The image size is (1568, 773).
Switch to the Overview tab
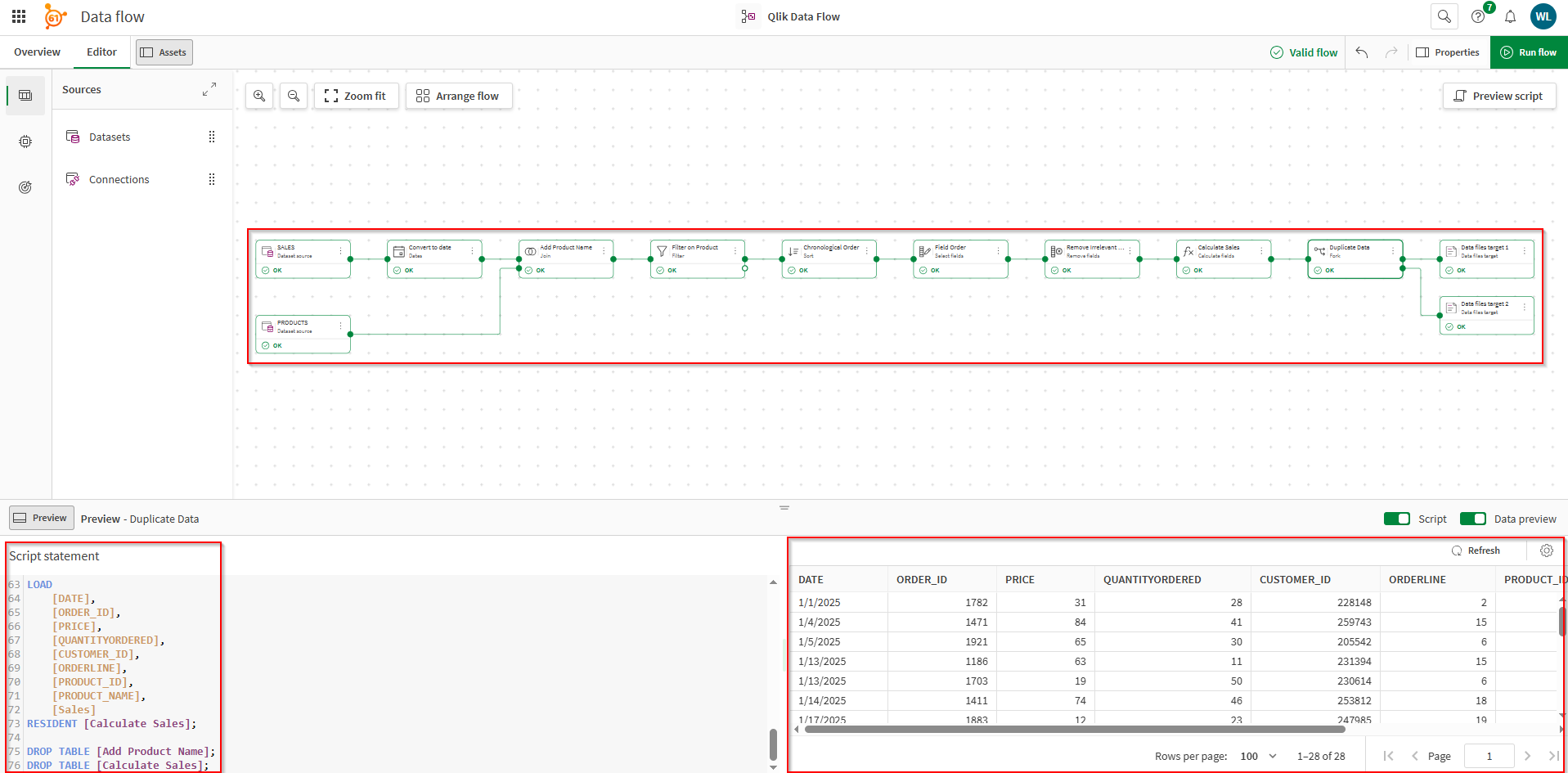pyautogui.click(x=35, y=52)
